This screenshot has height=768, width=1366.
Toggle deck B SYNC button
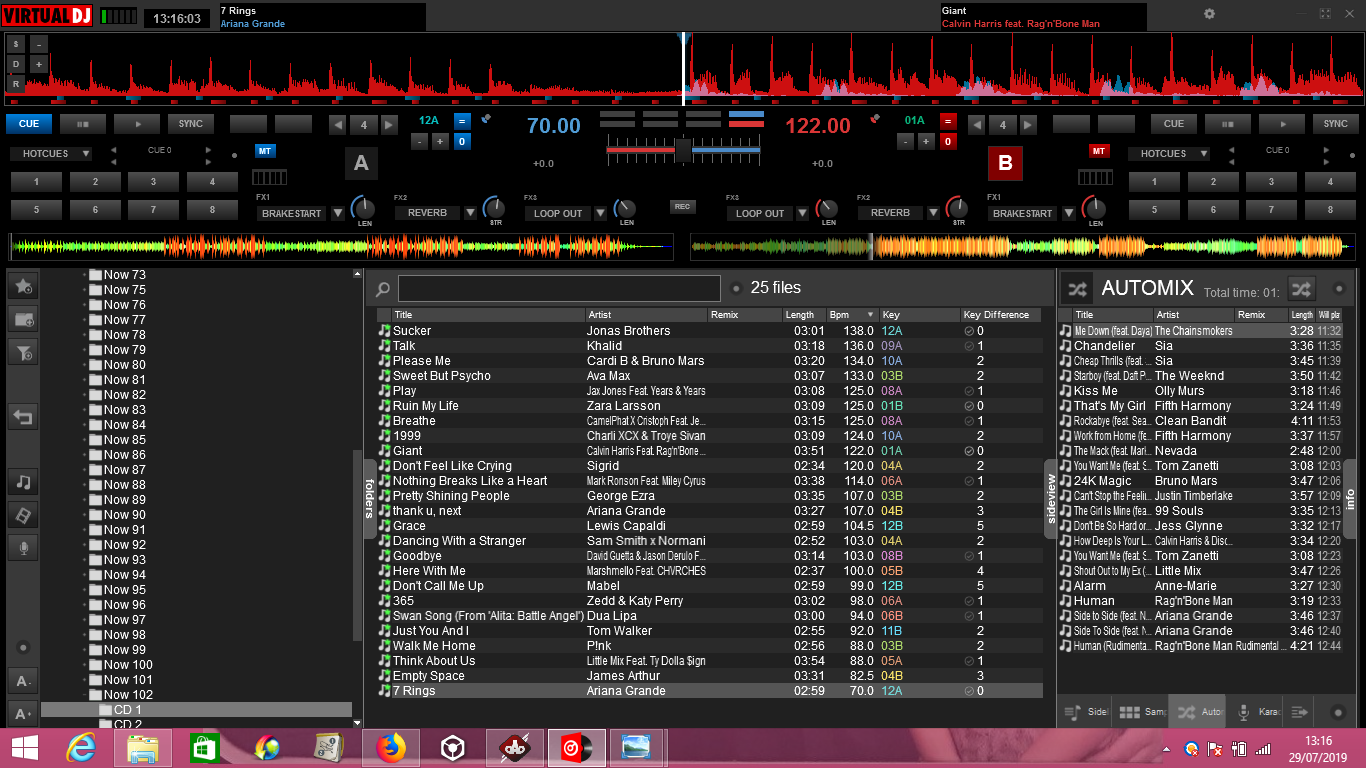coord(1336,124)
